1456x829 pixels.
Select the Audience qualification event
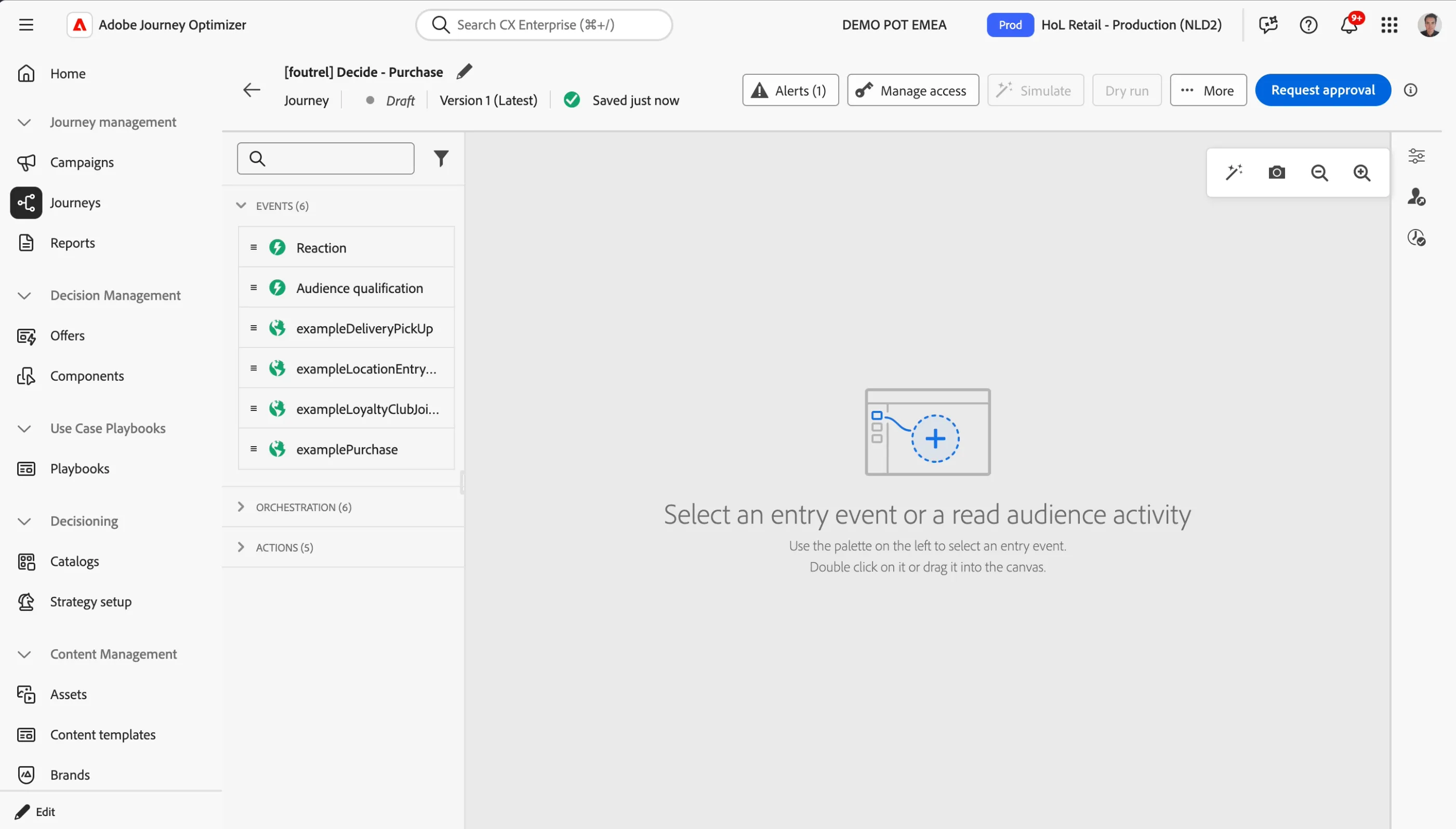(346, 288)
